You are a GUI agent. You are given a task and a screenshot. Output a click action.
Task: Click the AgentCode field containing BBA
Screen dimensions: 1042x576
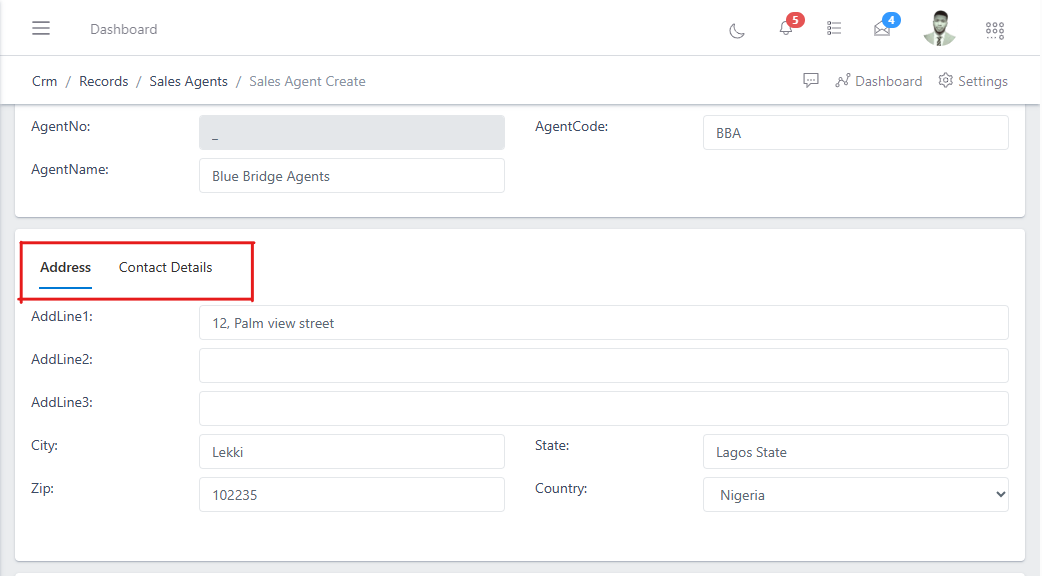855,132
